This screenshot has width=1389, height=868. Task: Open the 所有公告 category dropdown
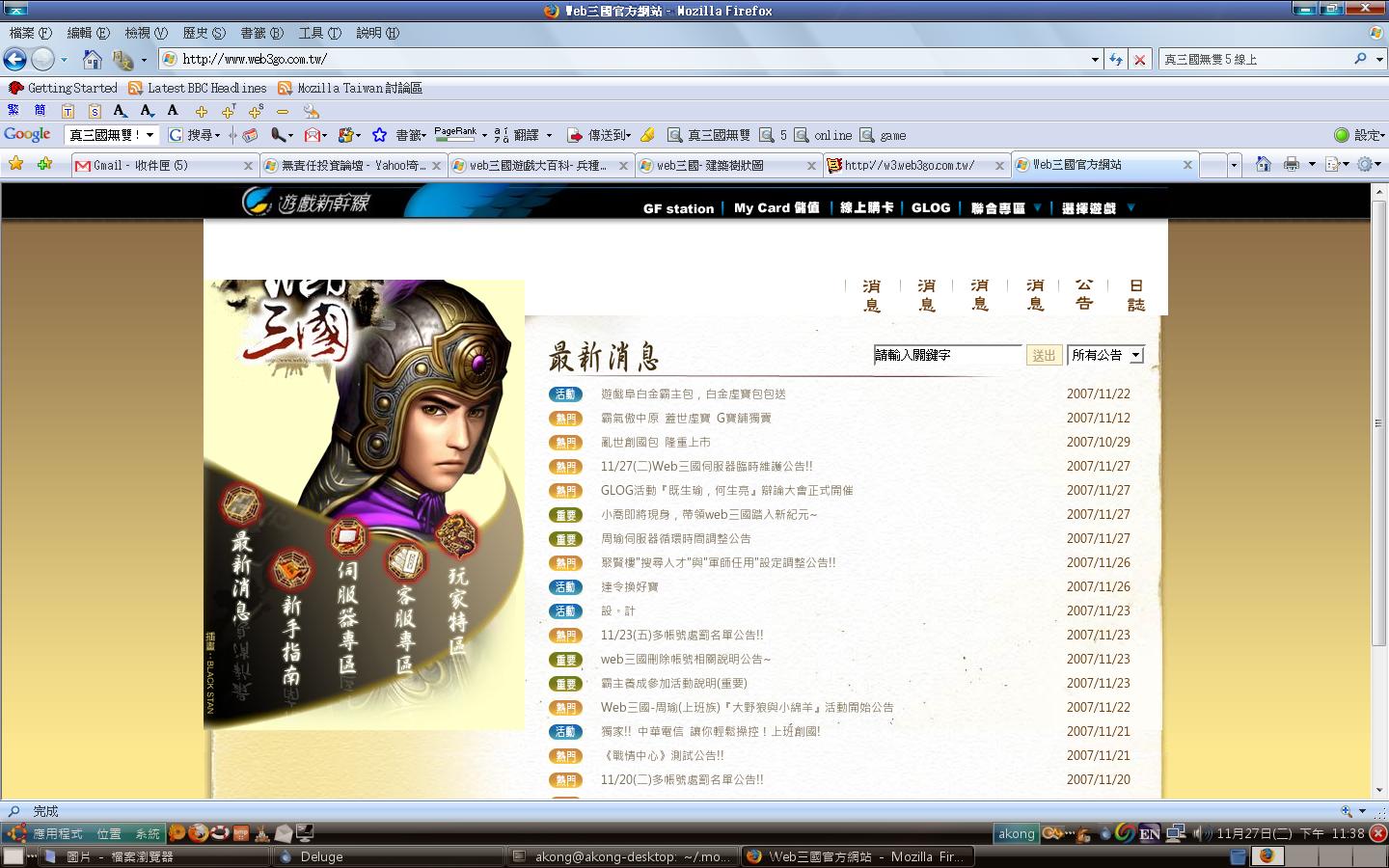click(x=1105, y=355)
